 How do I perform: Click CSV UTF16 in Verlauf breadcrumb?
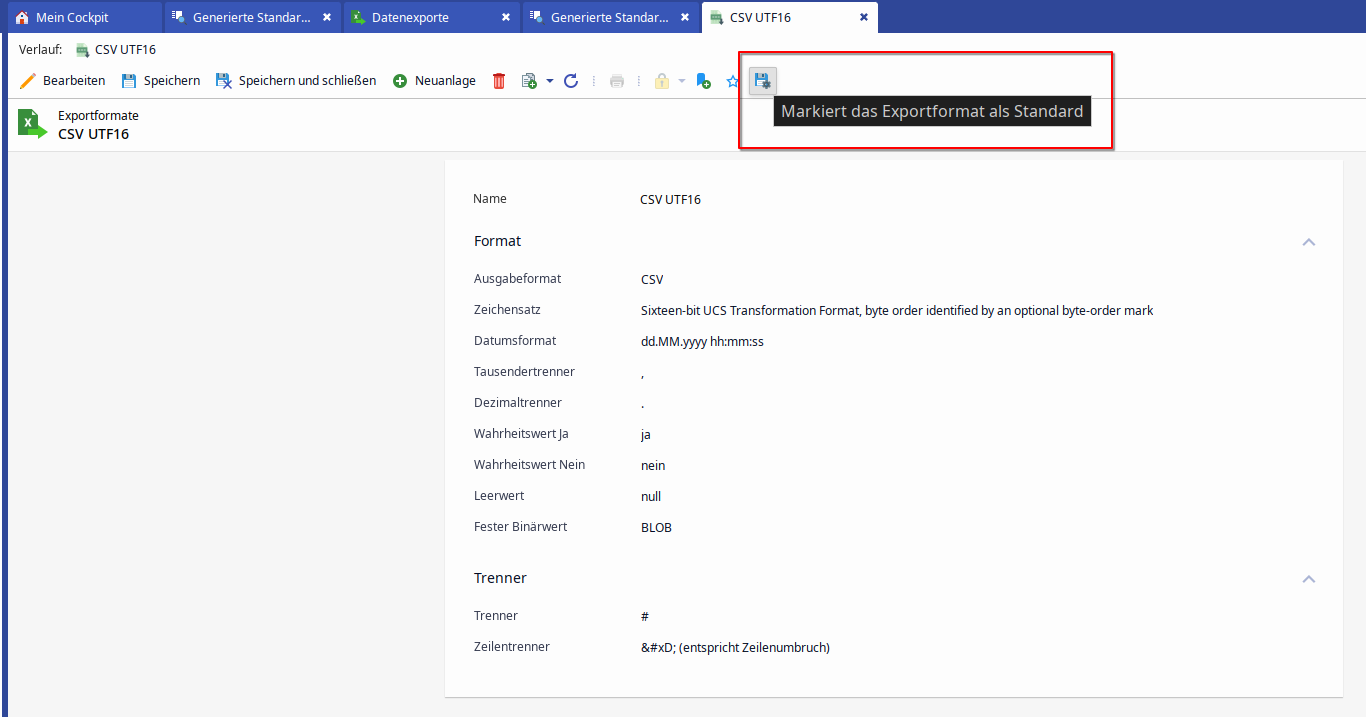click(125, 50)
